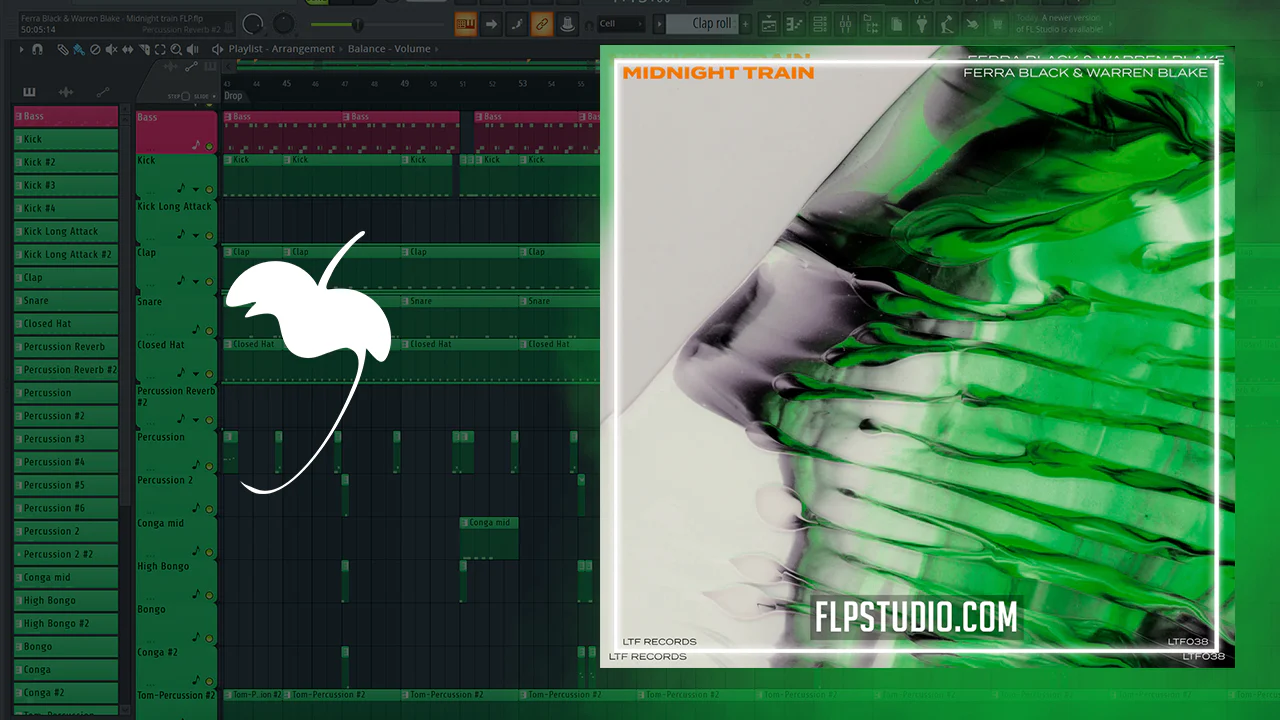This screenshot has width=1280, height=720.
Task: Expand the Closed Hat track dropdown arrow
Action: [x=196, y=373]
